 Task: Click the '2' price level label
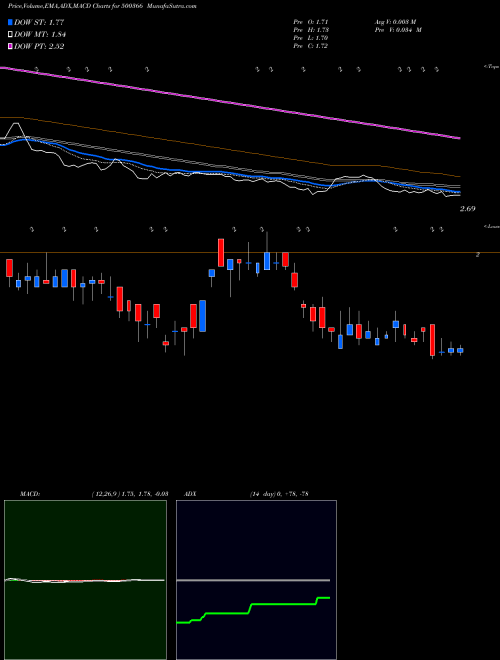[477, 255]
